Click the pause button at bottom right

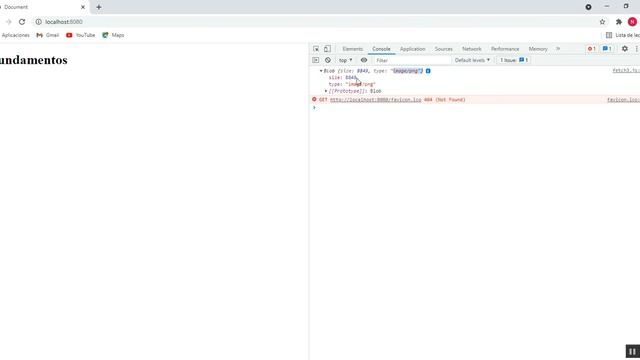[632, 351]
